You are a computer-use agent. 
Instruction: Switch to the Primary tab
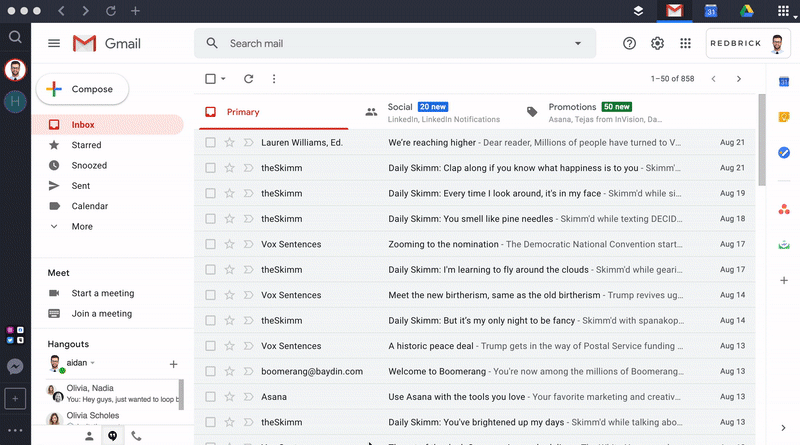273,112
